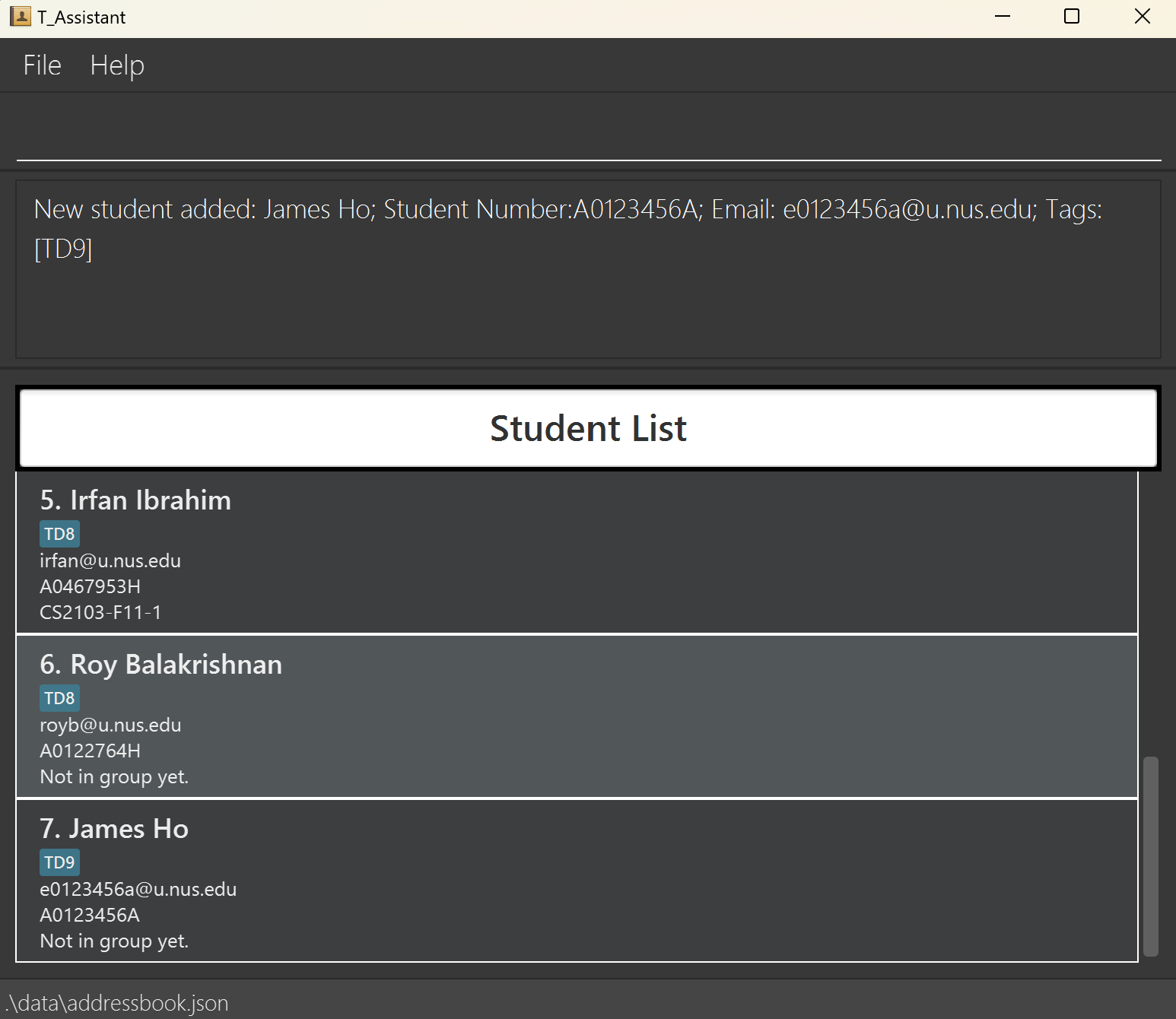This screenshot has height=1019, width=1176.
Task: Click the TD8 tag under Roy Balakrishnan
Action: (59, 698)
